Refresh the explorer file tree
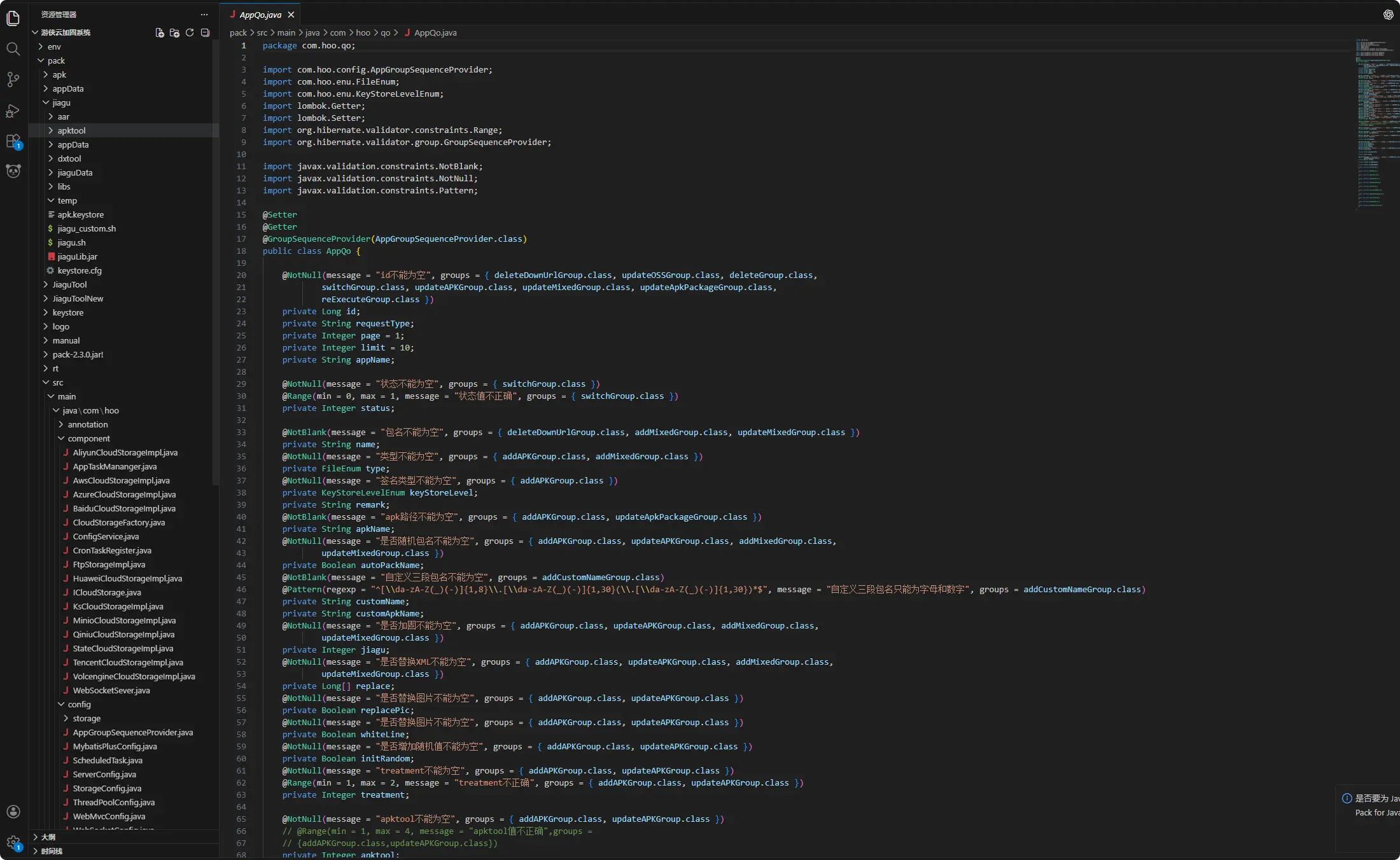Viewport: 1400px width, 860px height. pos(190,32)
